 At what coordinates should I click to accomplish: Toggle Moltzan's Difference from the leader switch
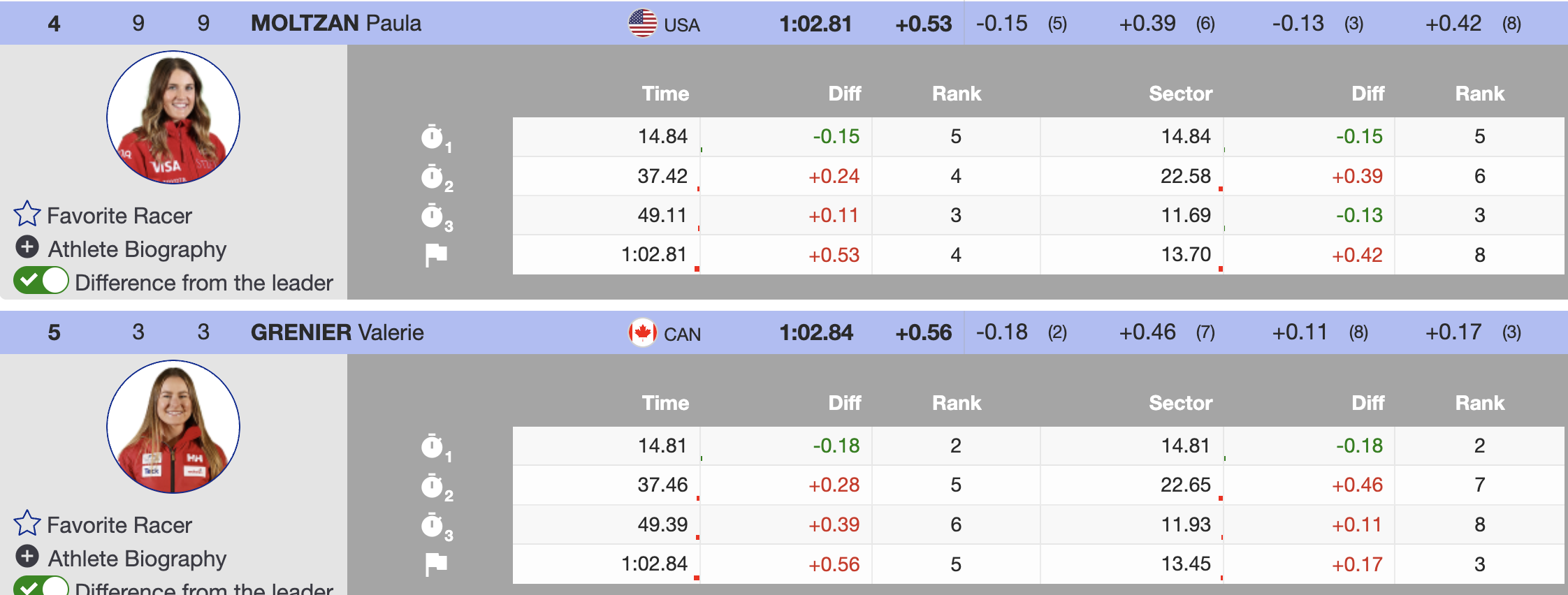[x=41, y=281]
